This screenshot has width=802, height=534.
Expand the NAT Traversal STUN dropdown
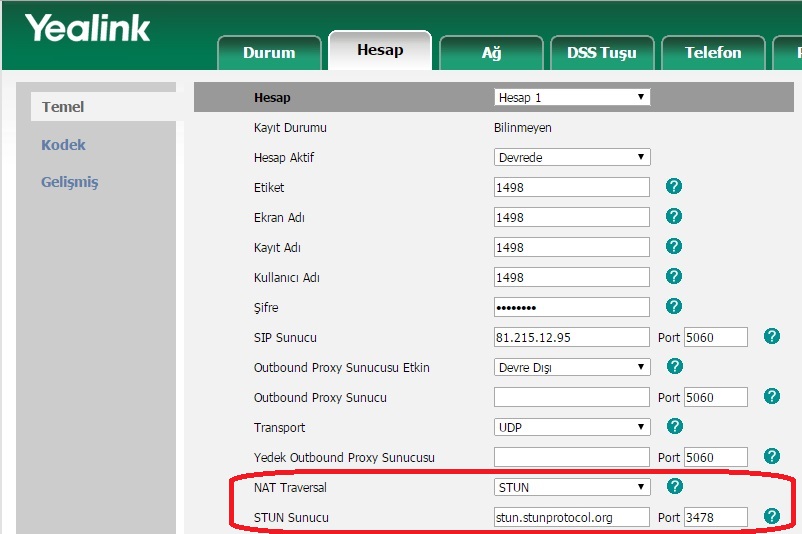click(x=572, y=487)
